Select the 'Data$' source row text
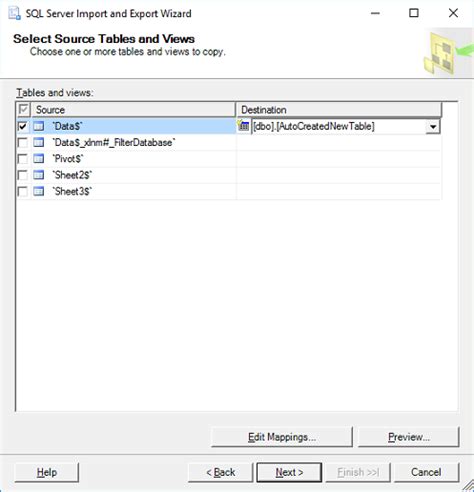 pyautogui.click(x=67, y=126)
